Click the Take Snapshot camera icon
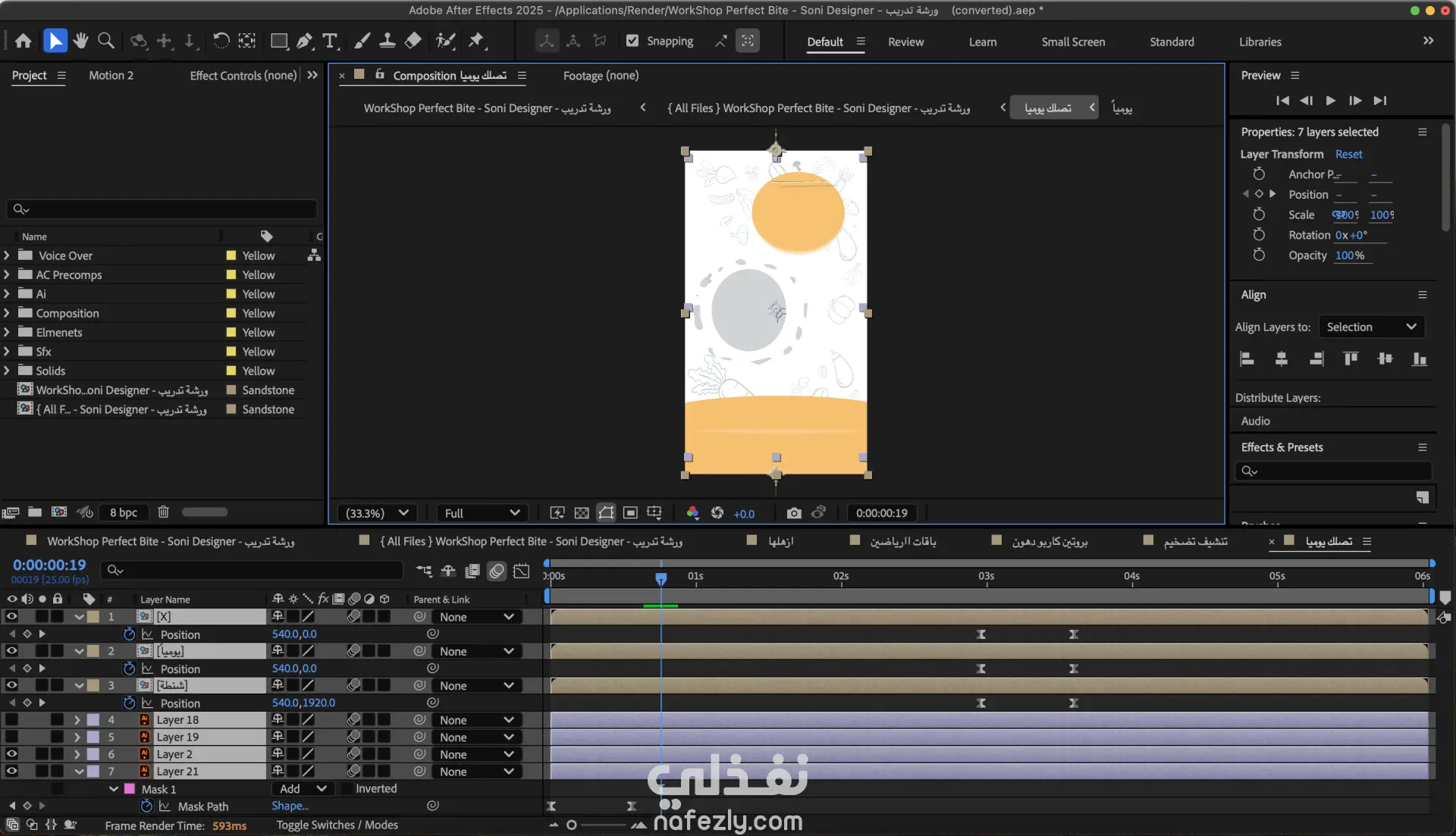Screen dimensions: 1456x836 [x=793, y=513]
